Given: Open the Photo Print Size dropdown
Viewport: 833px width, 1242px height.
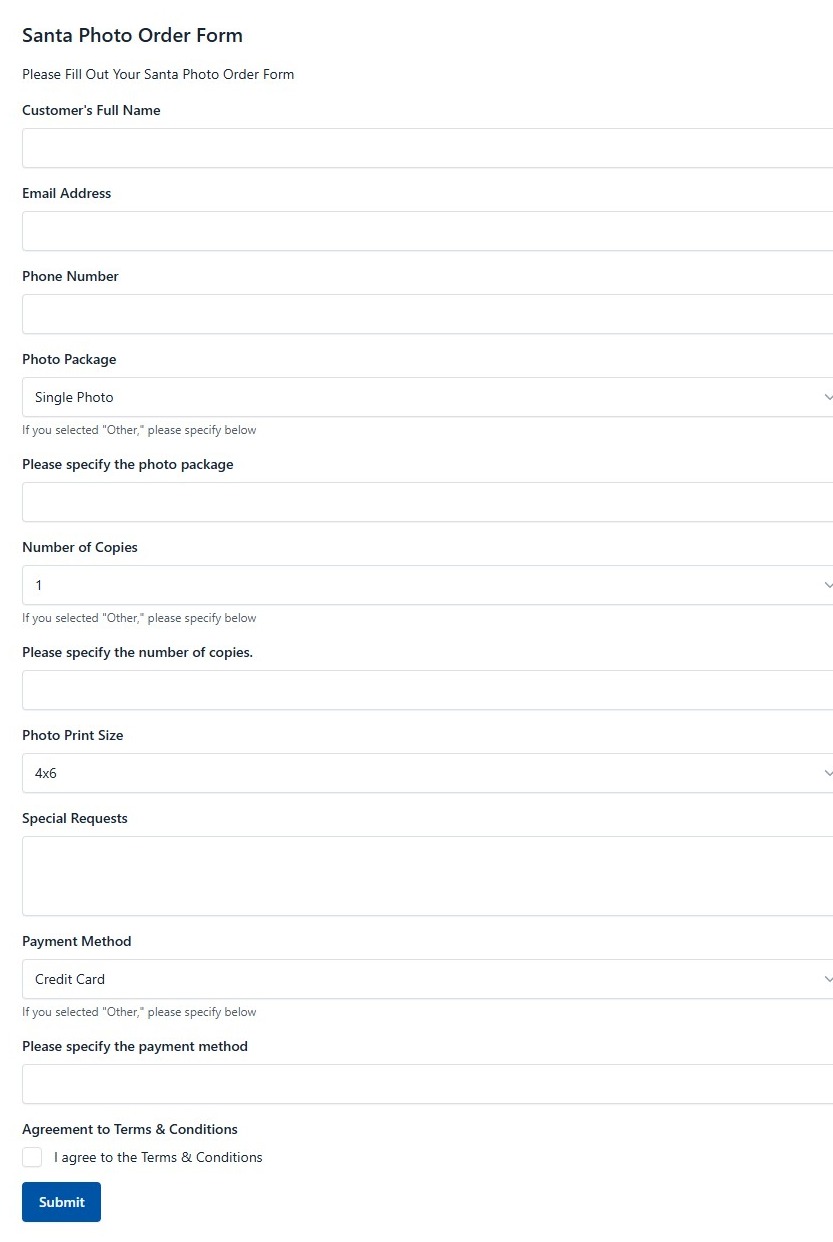Looking at the screenshot, I should coord(428,773).
